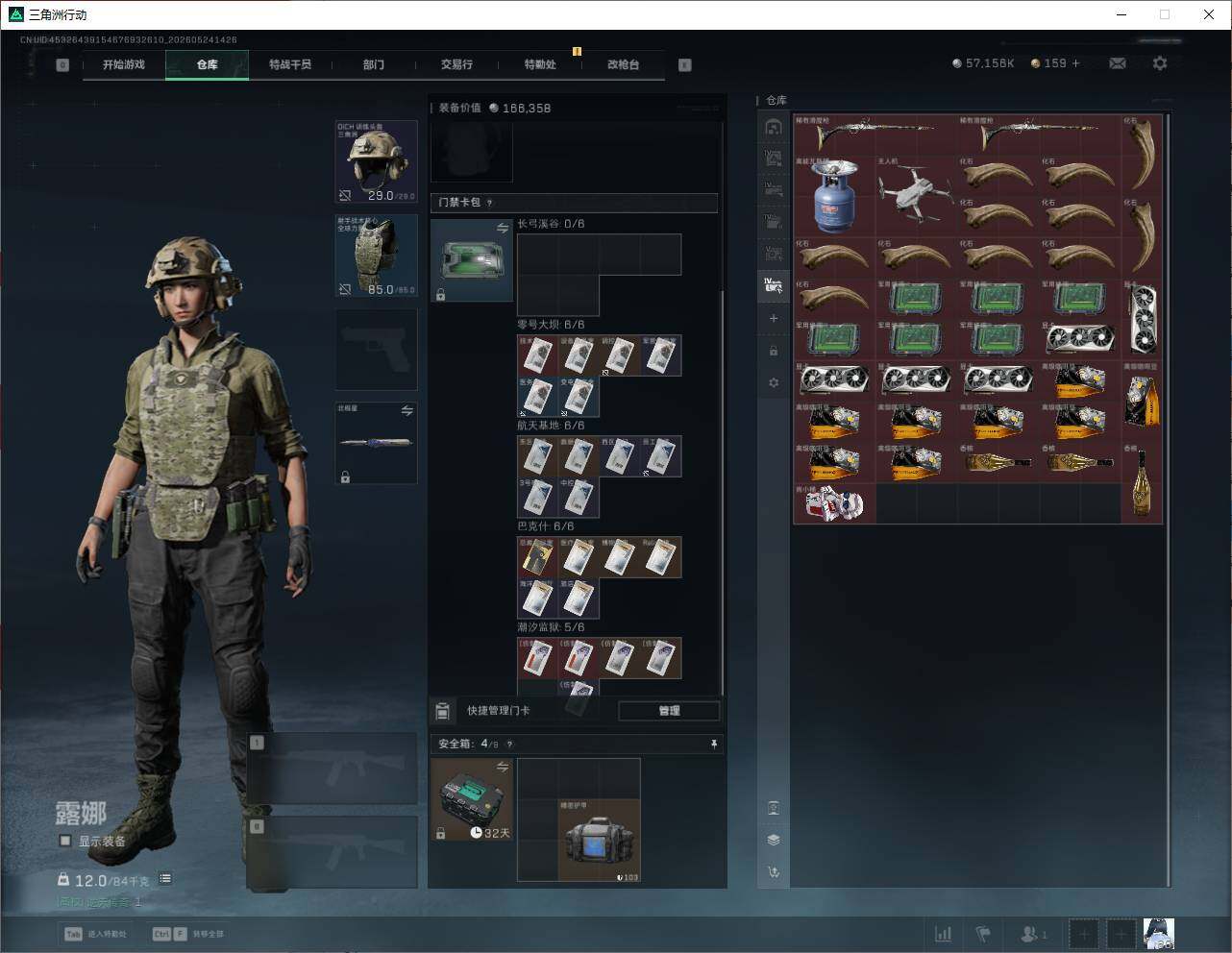Open the mail inbox icon
This screenshot has width=1232, height=953.
tap(1118, 63)
